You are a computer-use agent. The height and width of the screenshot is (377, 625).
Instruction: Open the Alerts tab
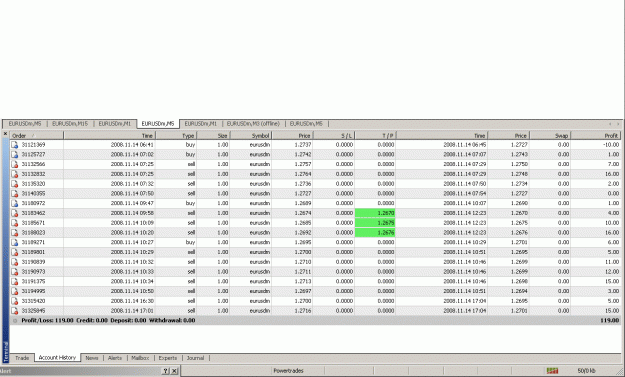point(115,358)
